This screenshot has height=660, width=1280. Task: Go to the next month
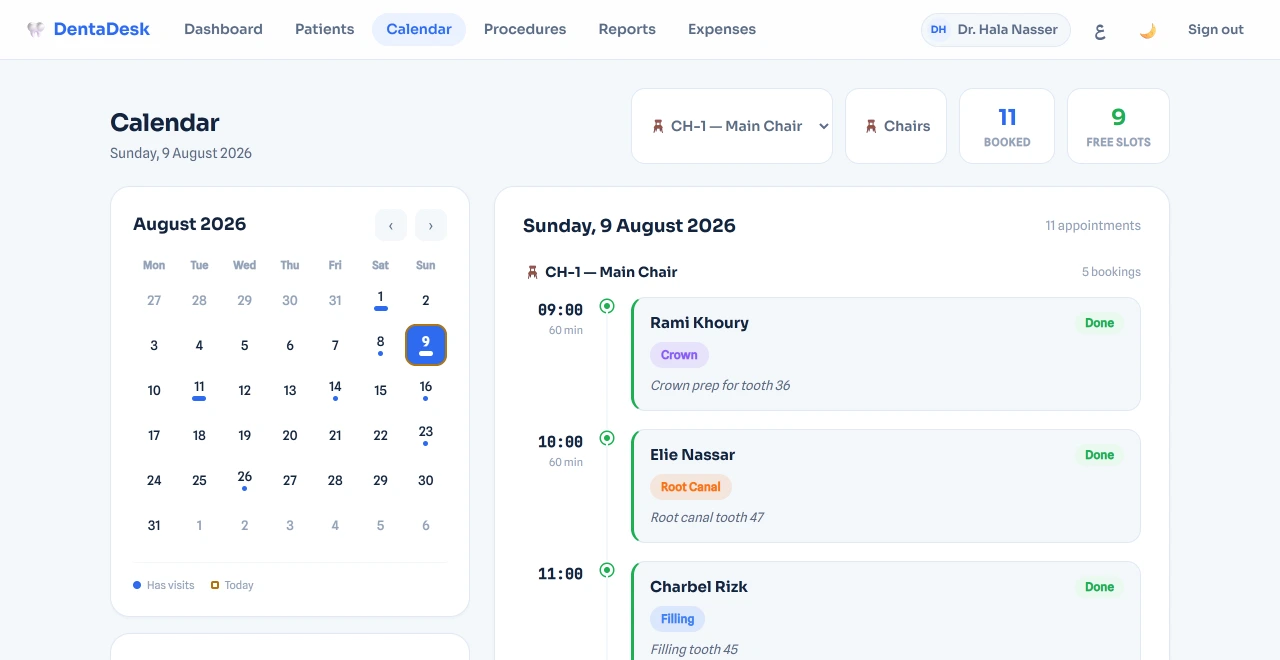431,225
